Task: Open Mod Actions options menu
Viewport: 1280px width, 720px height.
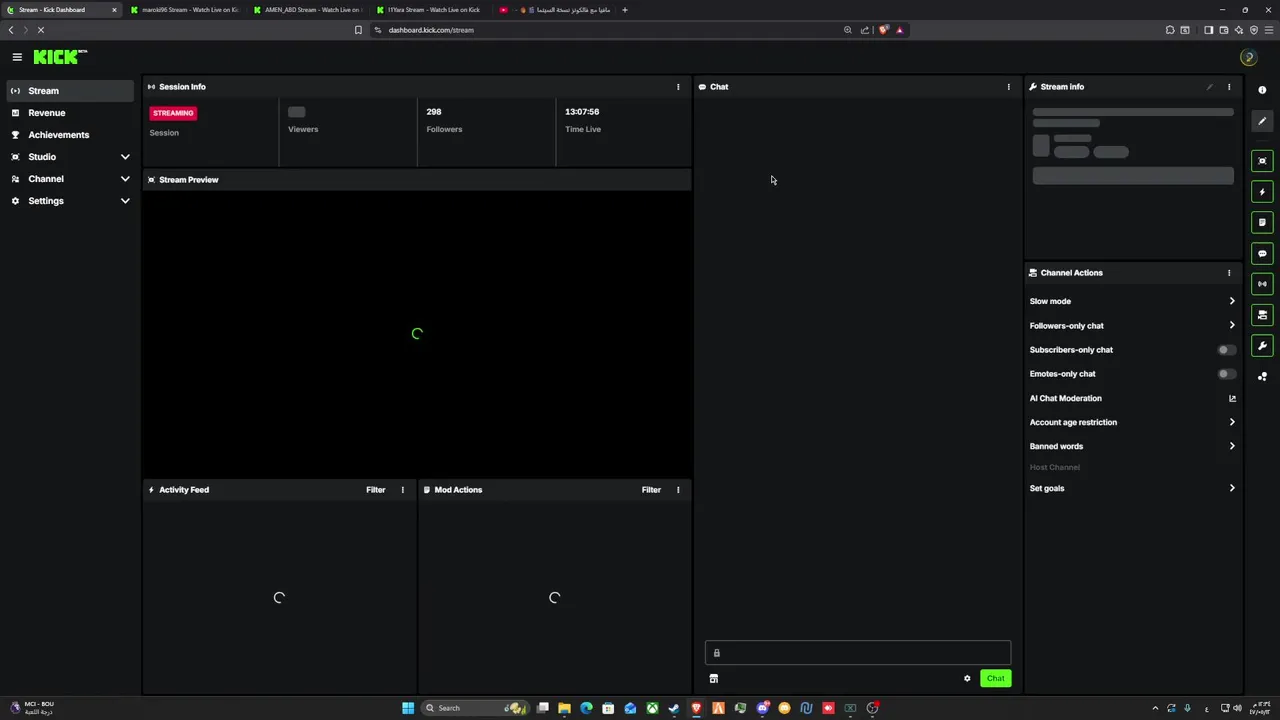Action: [x=678, y=490]
